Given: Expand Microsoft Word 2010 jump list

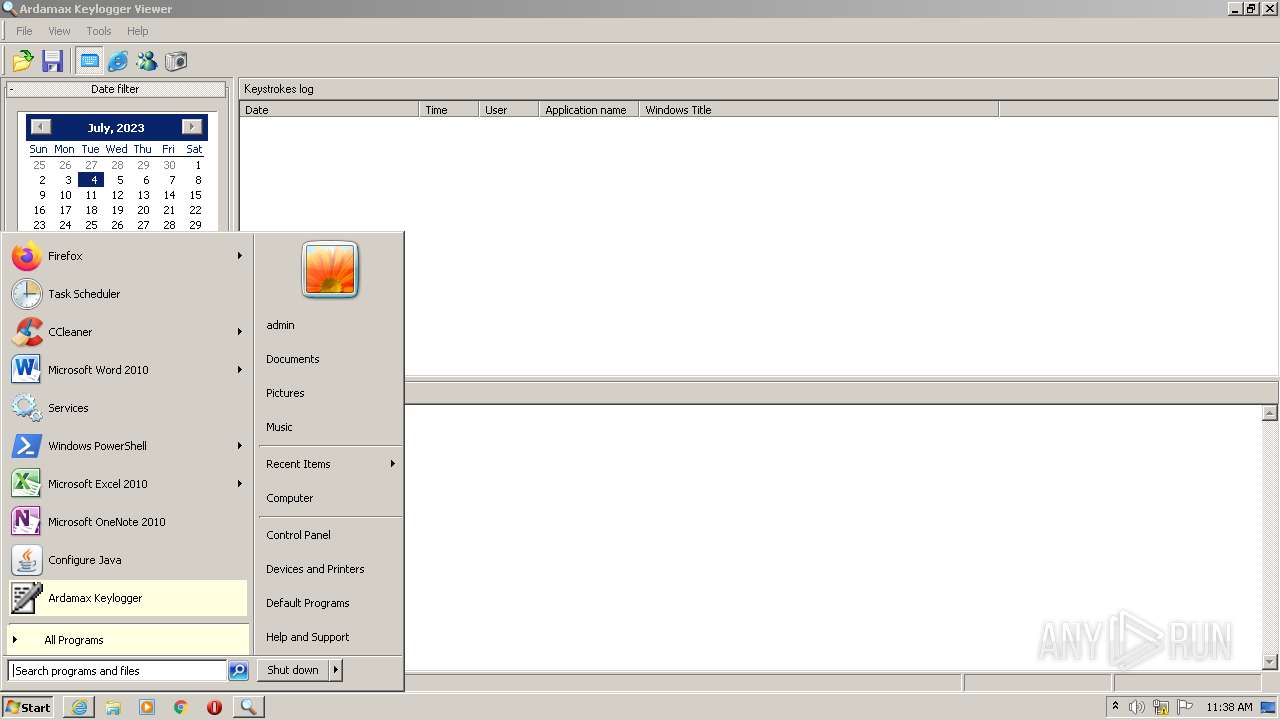Looking at the screenshot, I should click(240, 370).
